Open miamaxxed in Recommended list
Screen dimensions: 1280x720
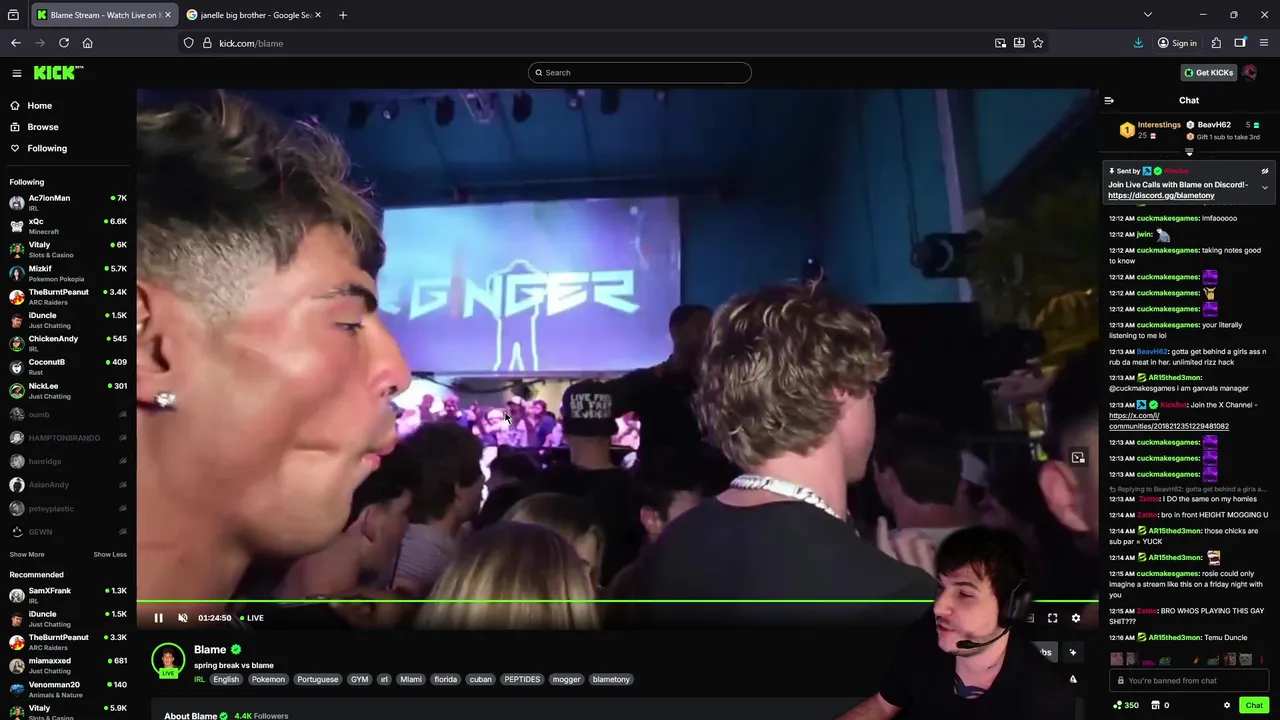68,665
